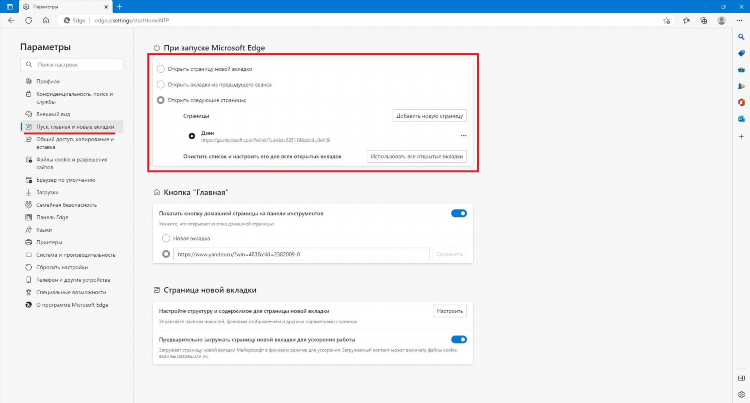
Task: Add this page to favorites star
Action: (x=667, y=21)
